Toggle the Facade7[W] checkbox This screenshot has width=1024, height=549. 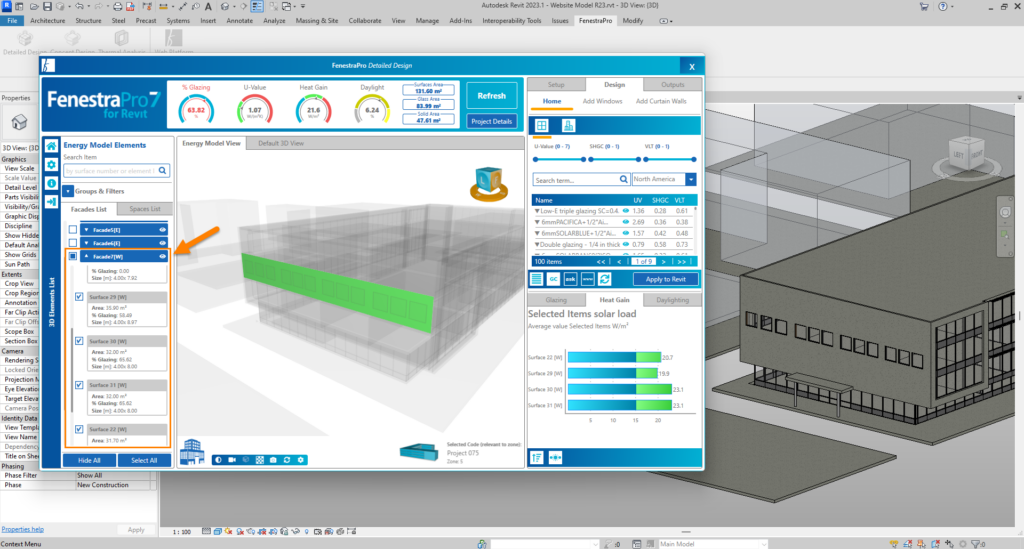[72, 257]
